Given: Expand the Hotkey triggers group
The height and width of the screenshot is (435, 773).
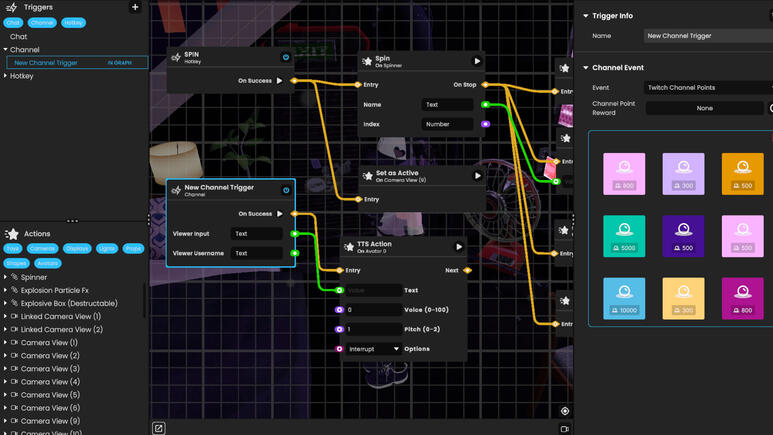Looking at the screenshot, I should coord(5,76).
